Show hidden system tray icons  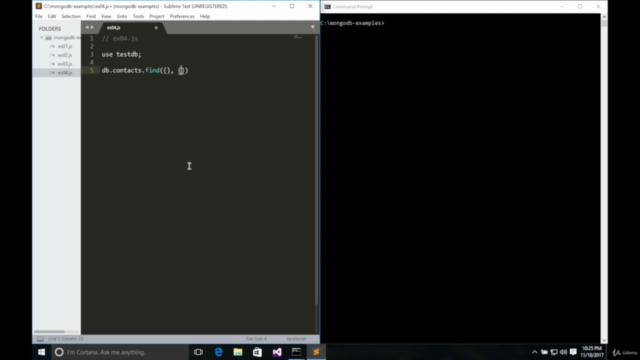(534, 352)
